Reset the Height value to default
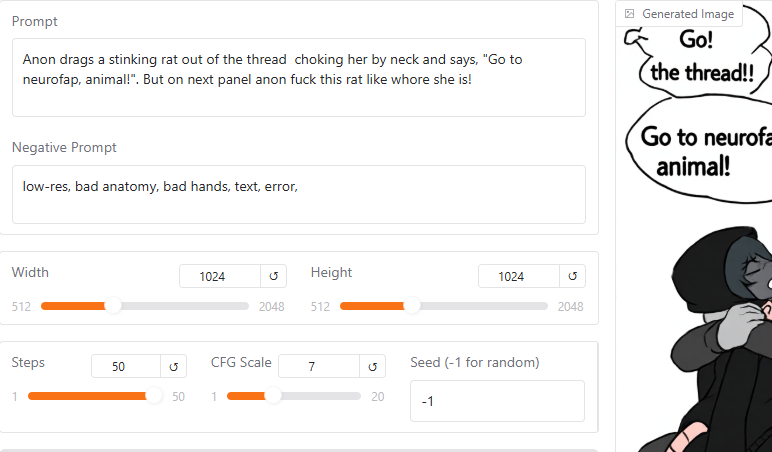Image resolution: width=772 pixels, height=452 pixels. pos(572,276)
